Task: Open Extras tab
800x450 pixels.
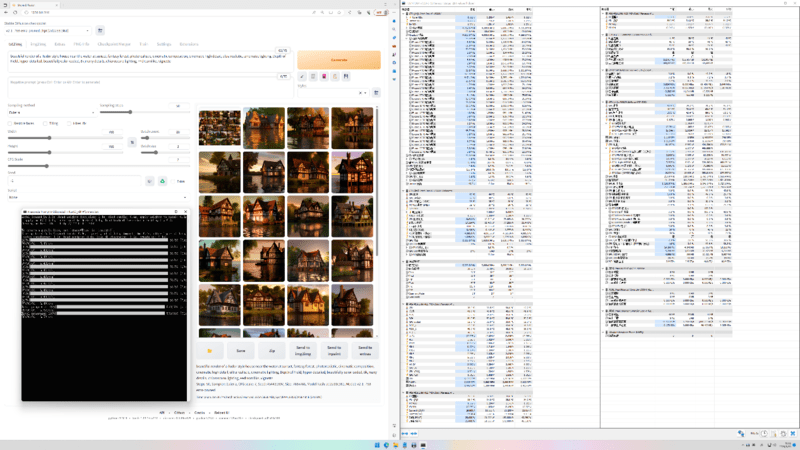Action: coord(60,44)
